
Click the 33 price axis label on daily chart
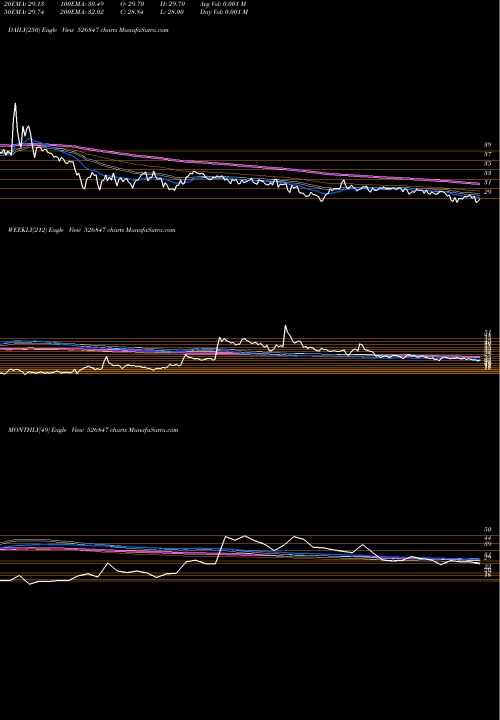coord(488,173)
